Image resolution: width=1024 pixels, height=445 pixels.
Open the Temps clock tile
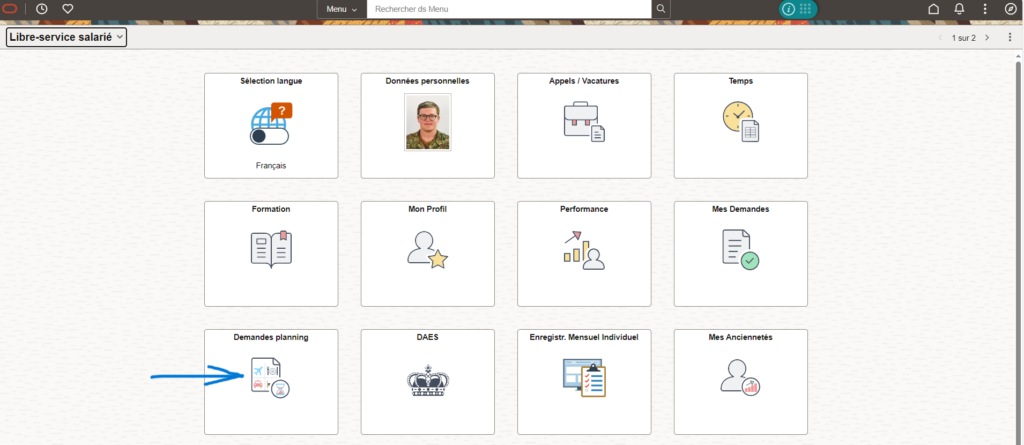740,124
